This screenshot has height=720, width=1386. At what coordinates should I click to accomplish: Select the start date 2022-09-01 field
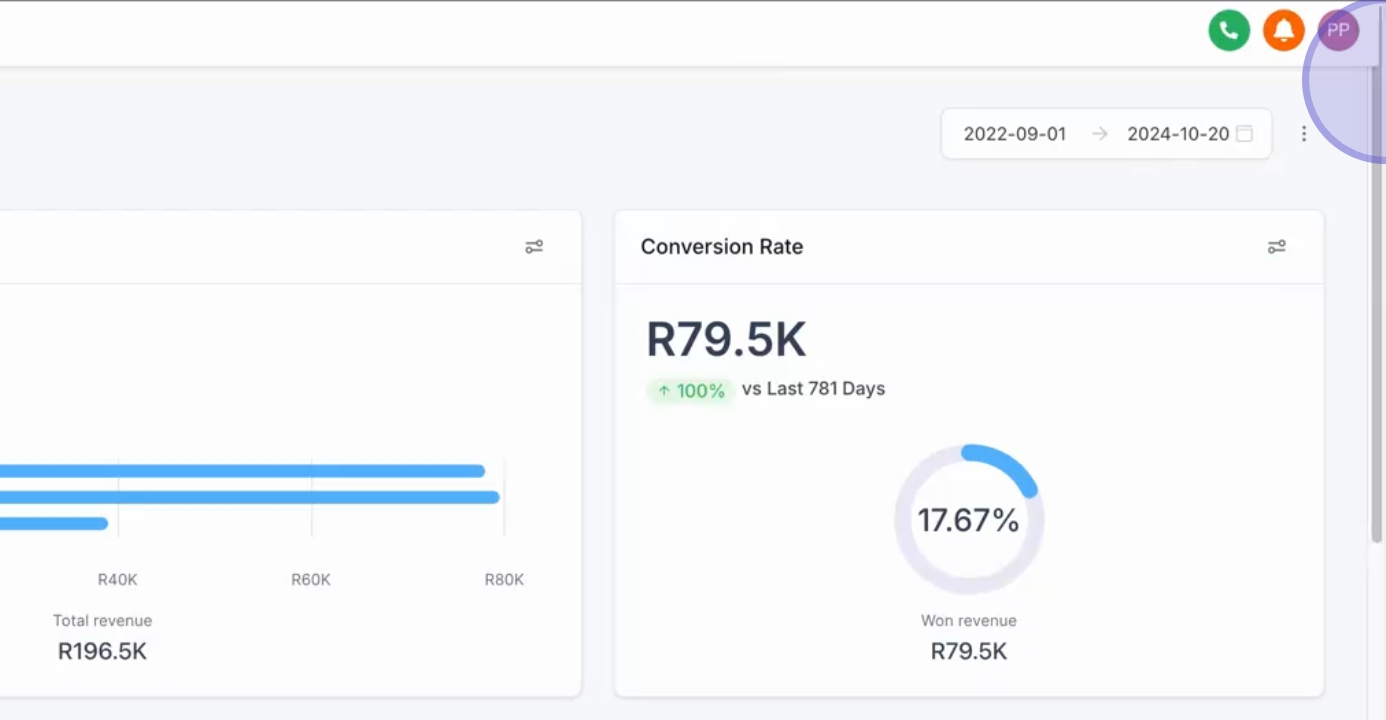click(x=1014, y=134)
